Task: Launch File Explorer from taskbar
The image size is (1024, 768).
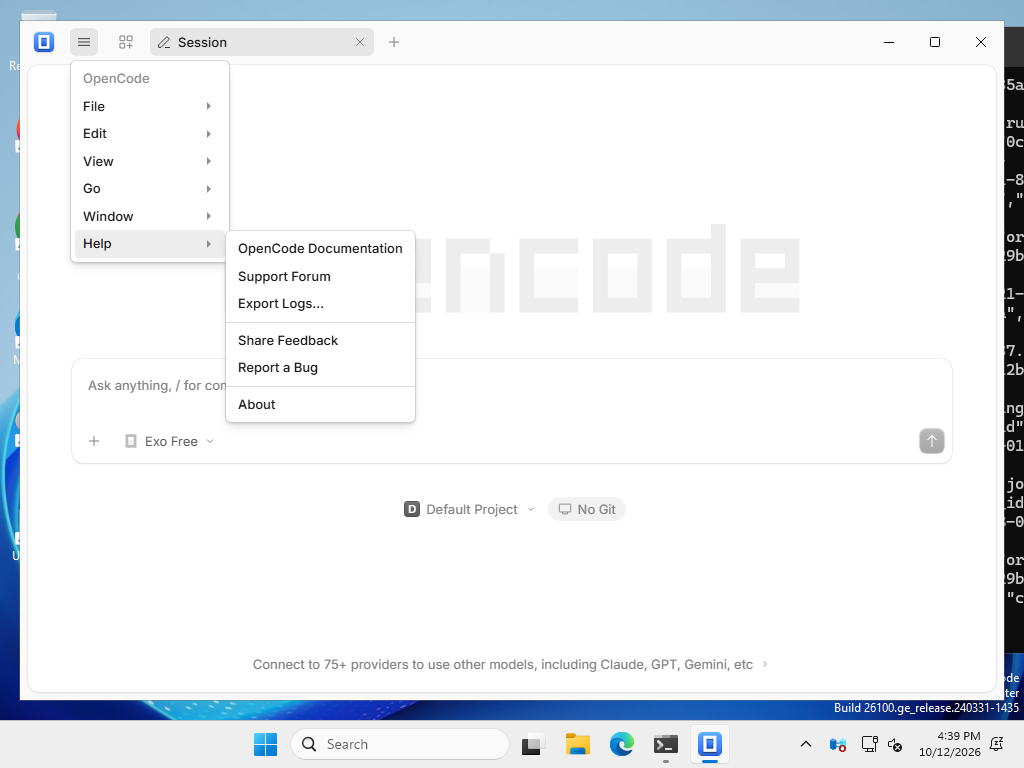Action: pos(577,744)
